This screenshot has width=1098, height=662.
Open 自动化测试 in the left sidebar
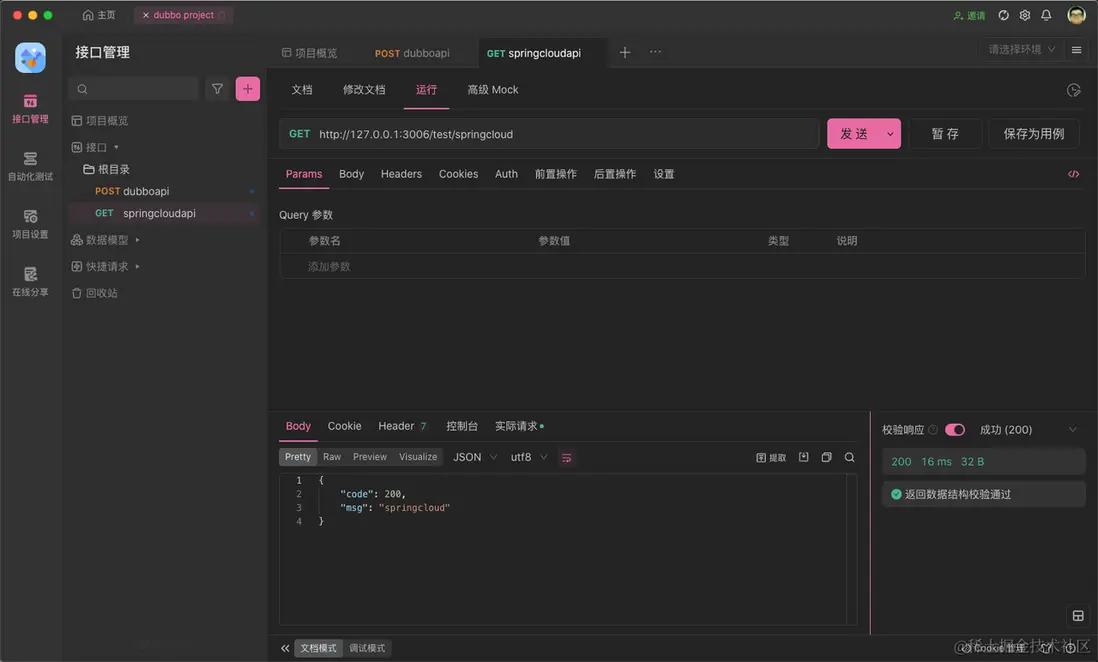click(30, 165)
